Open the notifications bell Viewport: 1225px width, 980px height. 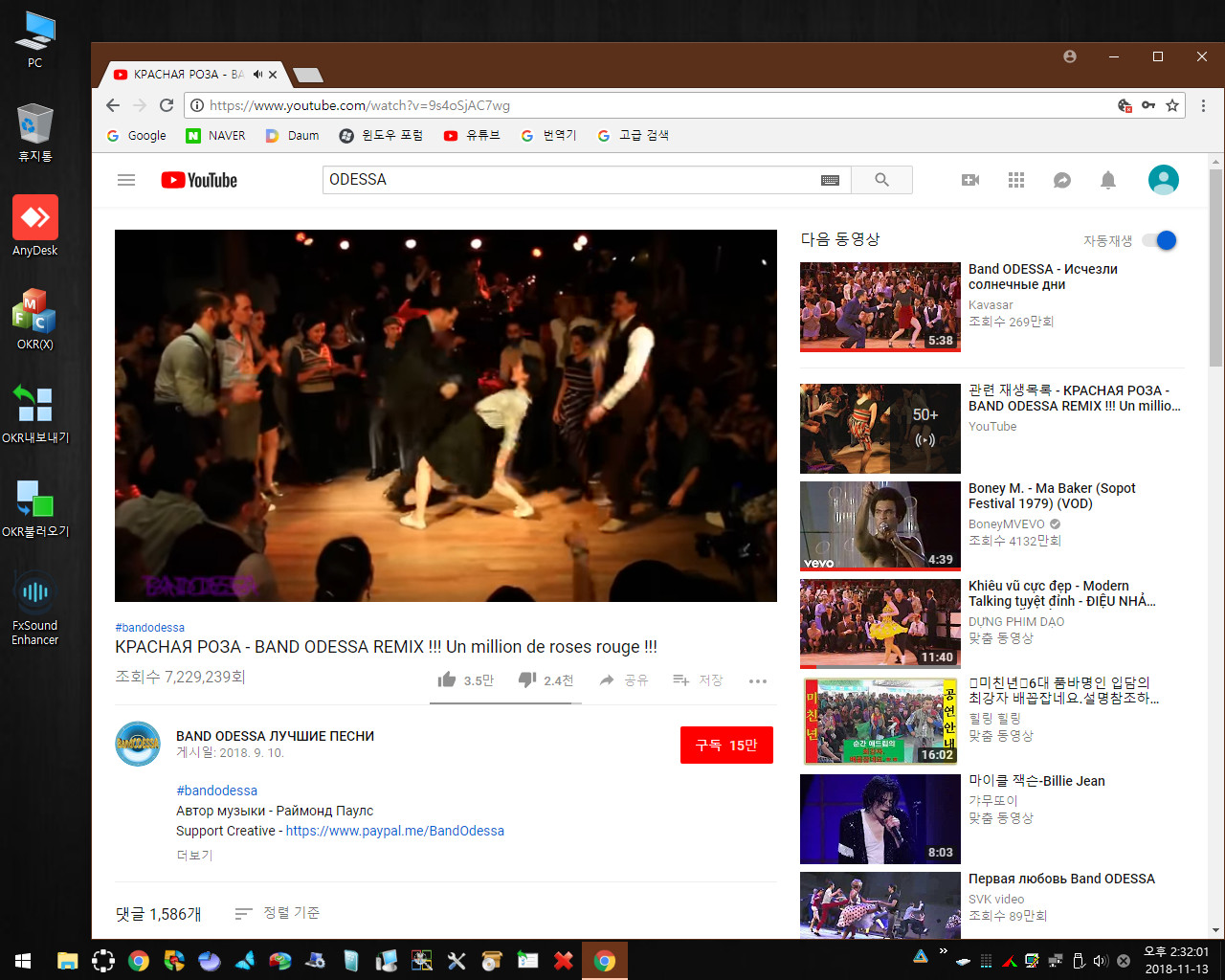[x=1108, y=180]
